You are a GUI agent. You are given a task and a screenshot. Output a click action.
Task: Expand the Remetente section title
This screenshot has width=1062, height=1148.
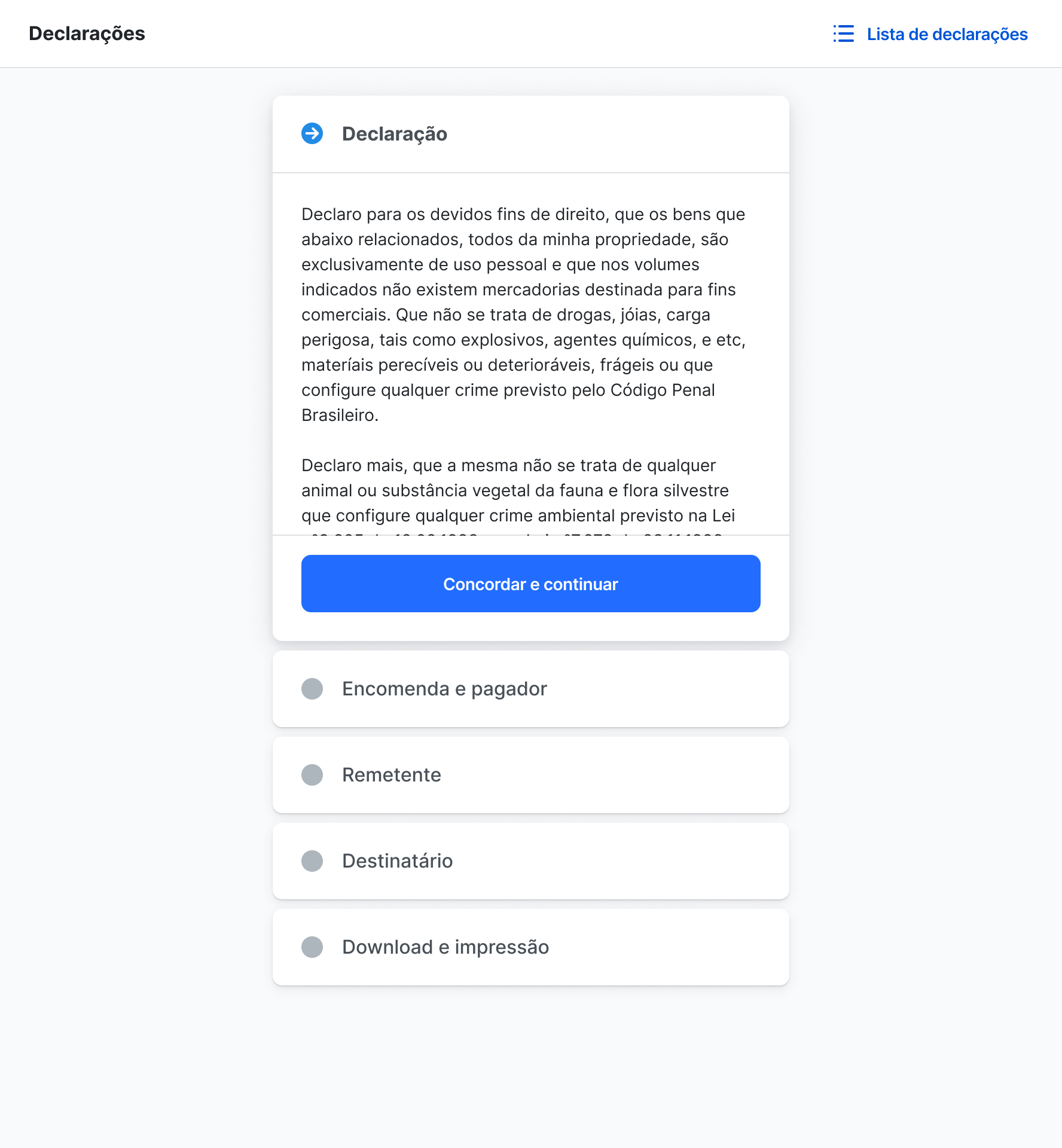(392, 775)
